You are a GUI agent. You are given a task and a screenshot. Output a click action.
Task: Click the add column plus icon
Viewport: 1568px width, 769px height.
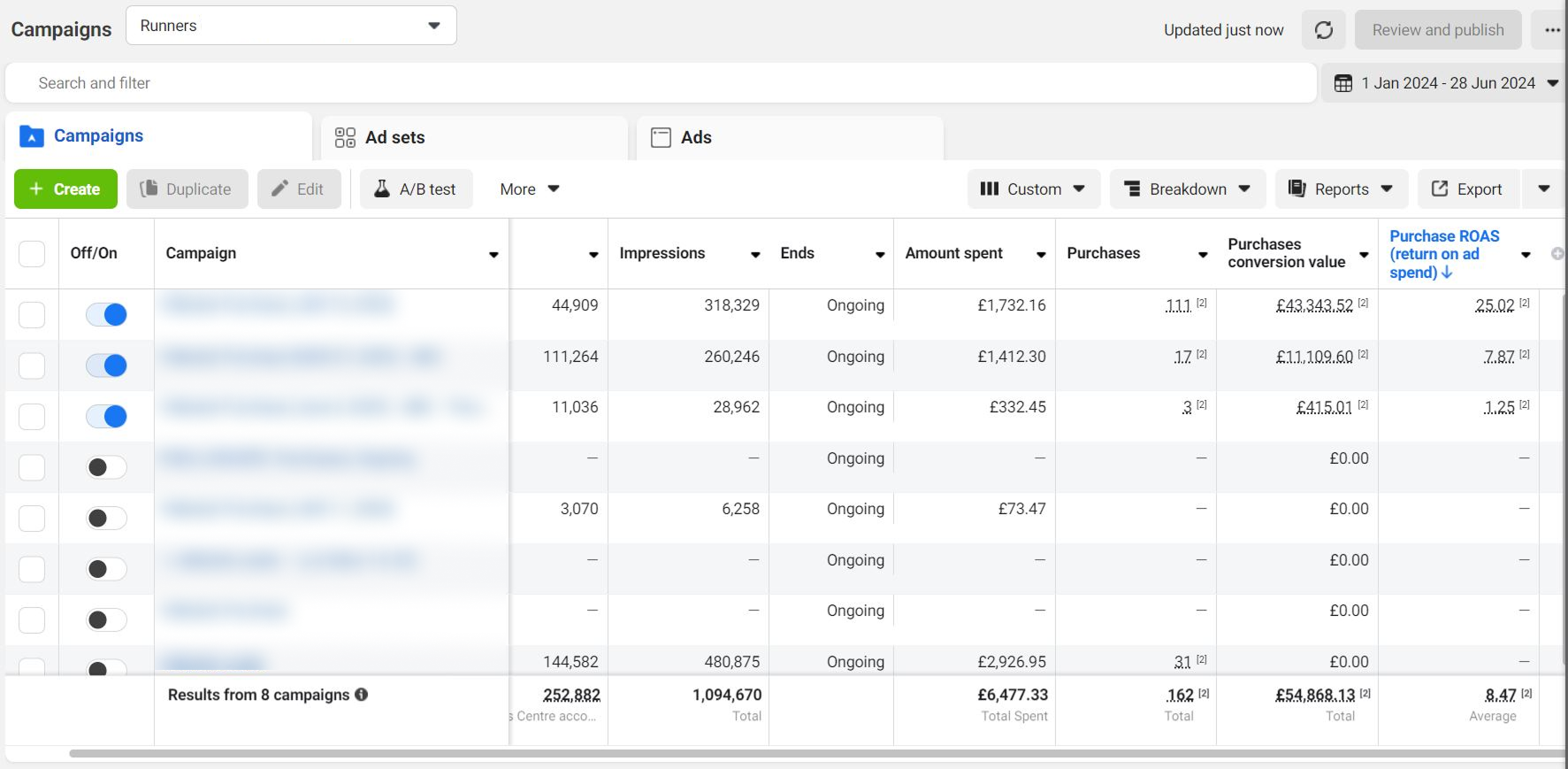pyautogui.click(x=1557, y=254)
